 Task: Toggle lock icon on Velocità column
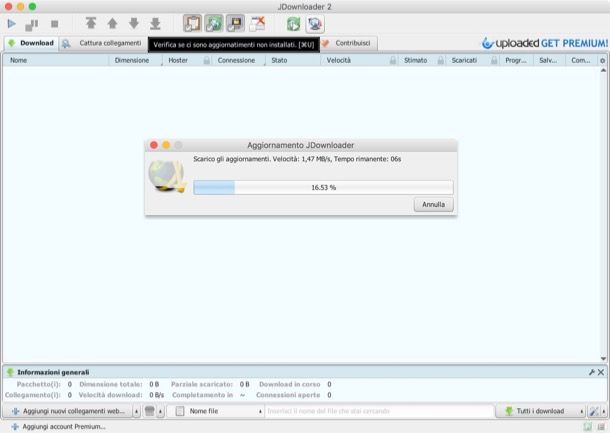pos(393,60)
